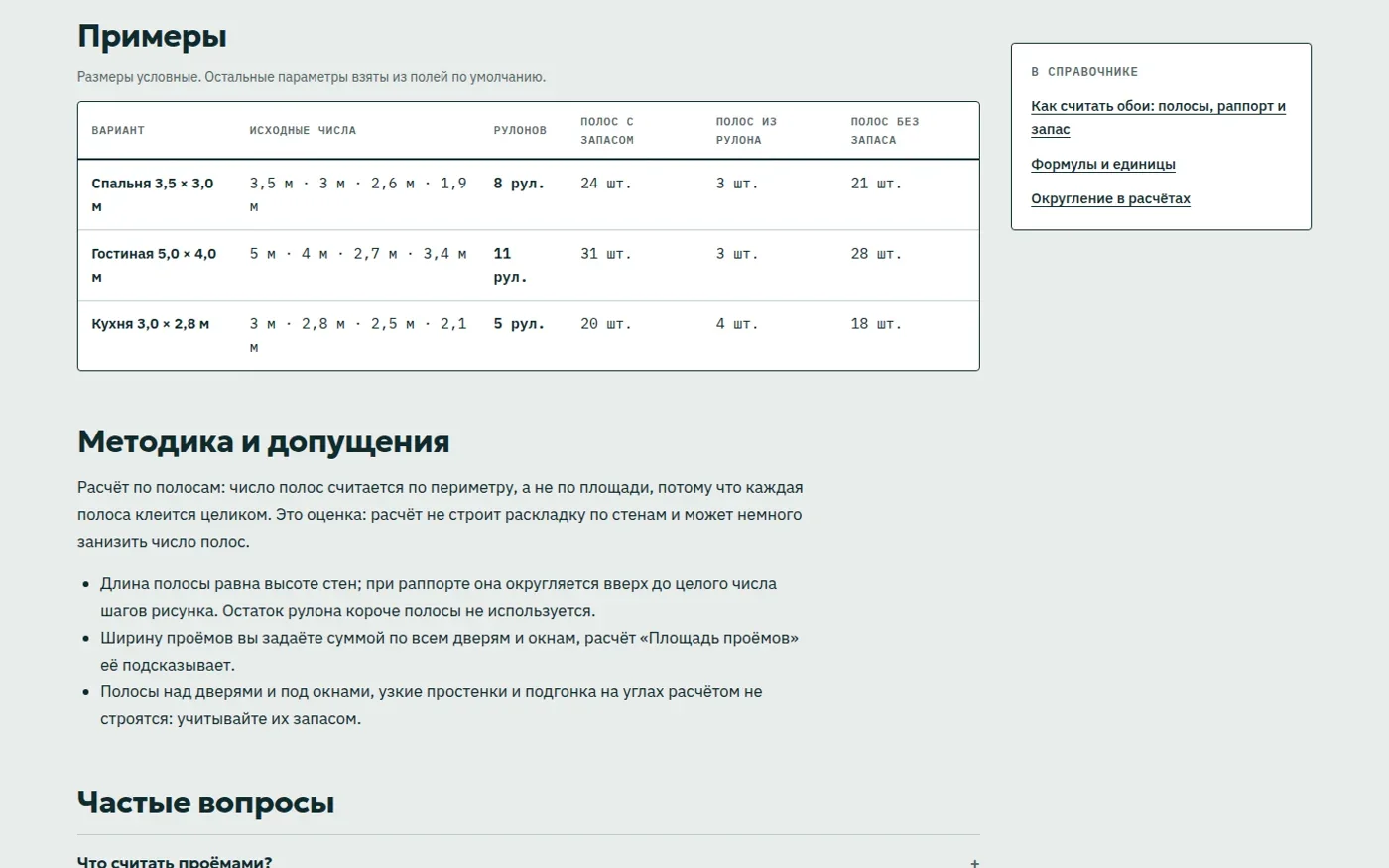The height and width of the screenshot is (868, 1389).
Task: Click the "Полос с запасом" column header
Action: point(607,131)
